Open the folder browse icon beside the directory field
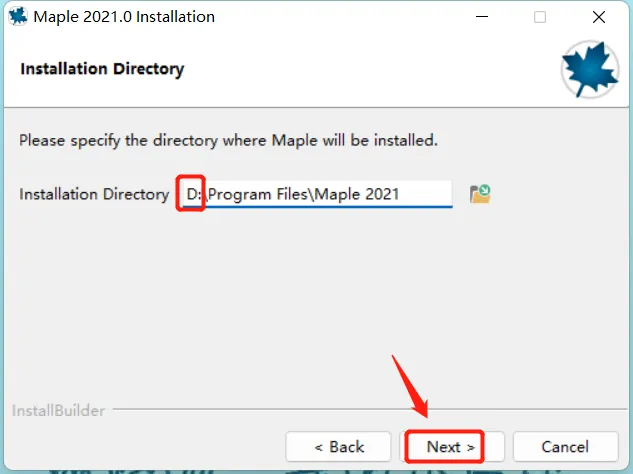Screen dimensions: 633x474 (x=480, y=194)
